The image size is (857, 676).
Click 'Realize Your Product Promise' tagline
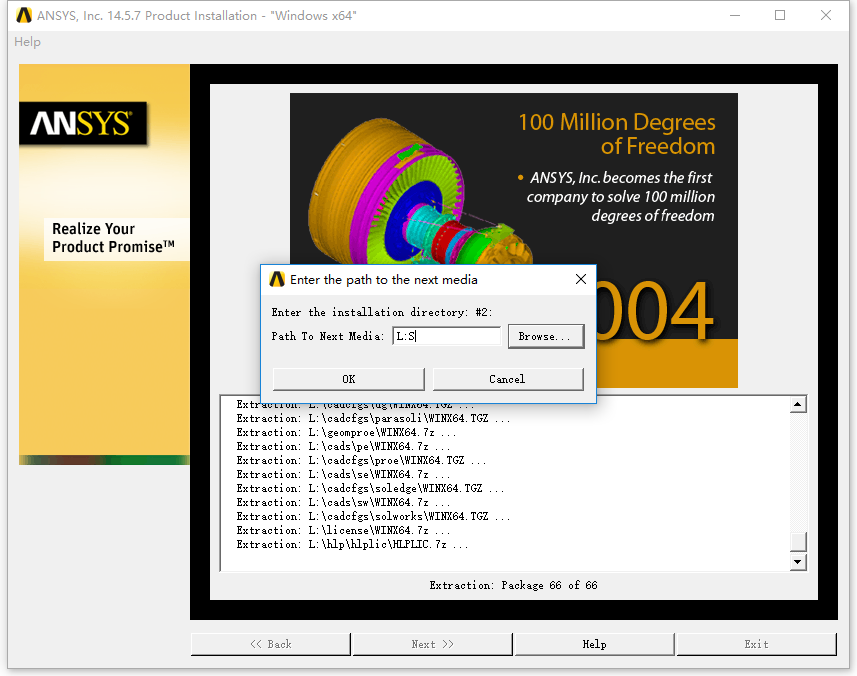[x=114, y=238]
